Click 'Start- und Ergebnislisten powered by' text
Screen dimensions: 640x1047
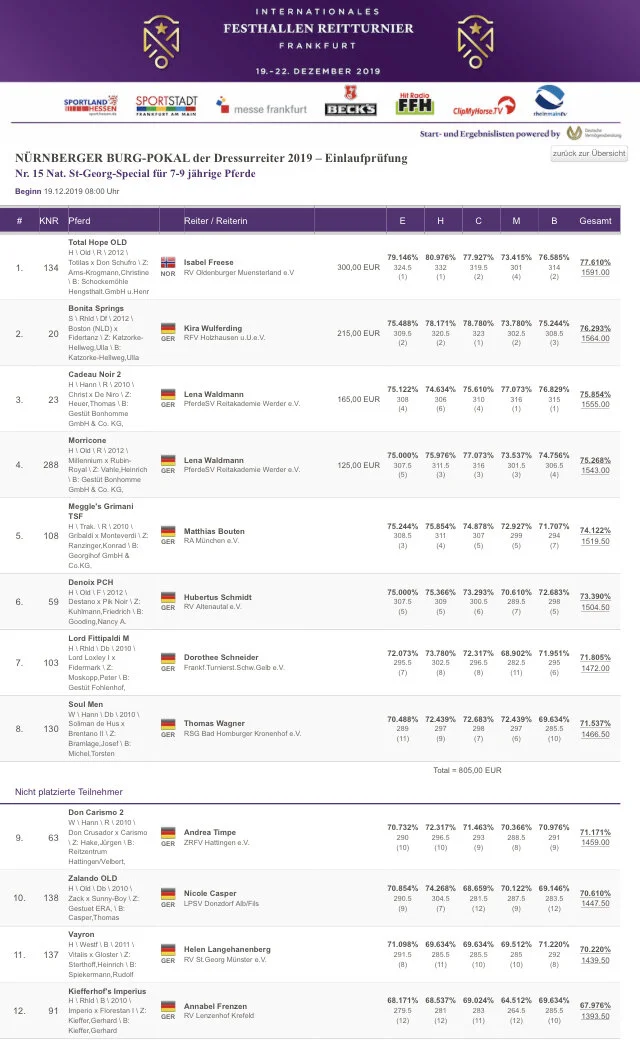coord(490,134)
